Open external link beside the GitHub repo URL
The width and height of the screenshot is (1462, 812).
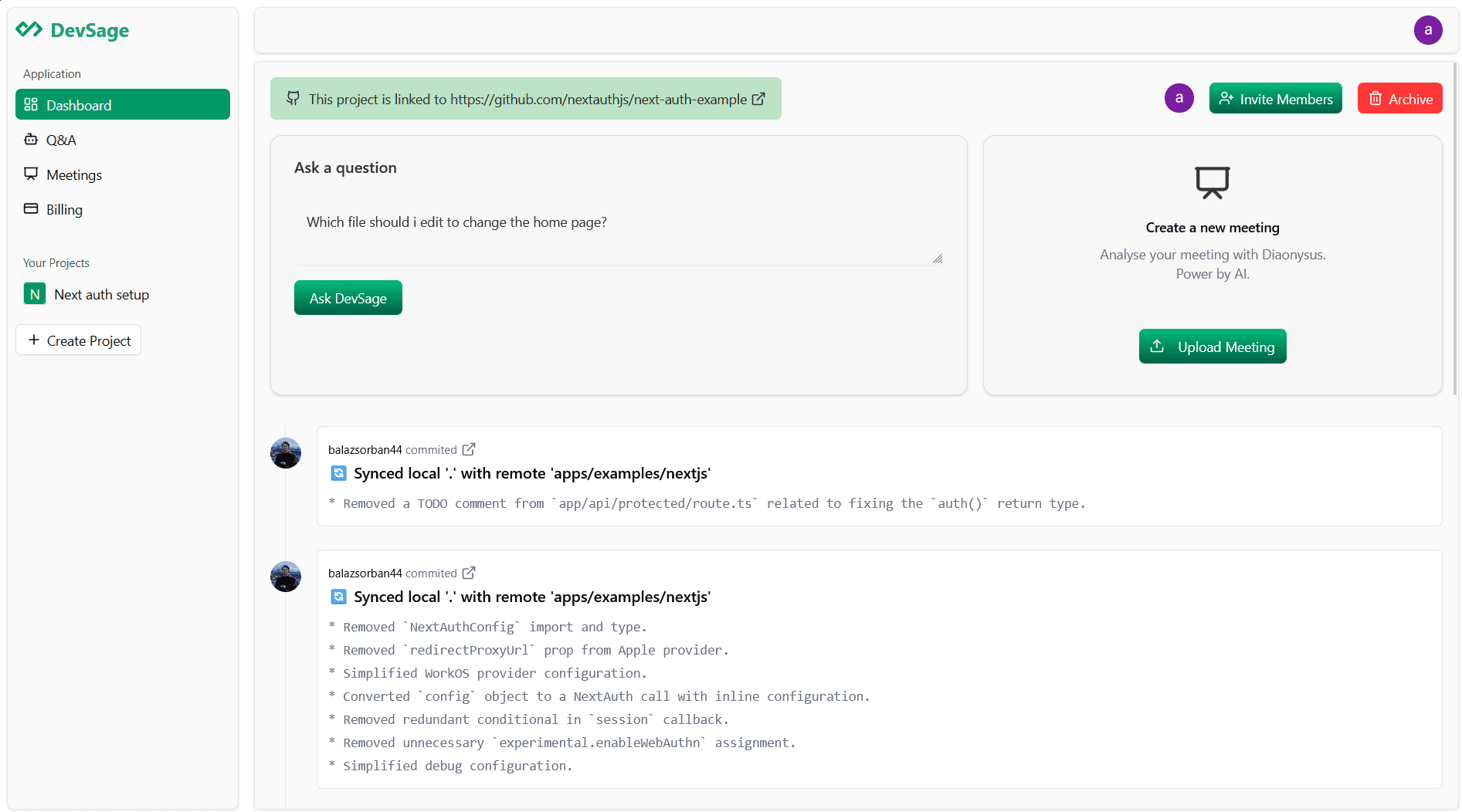pos(758,99)
